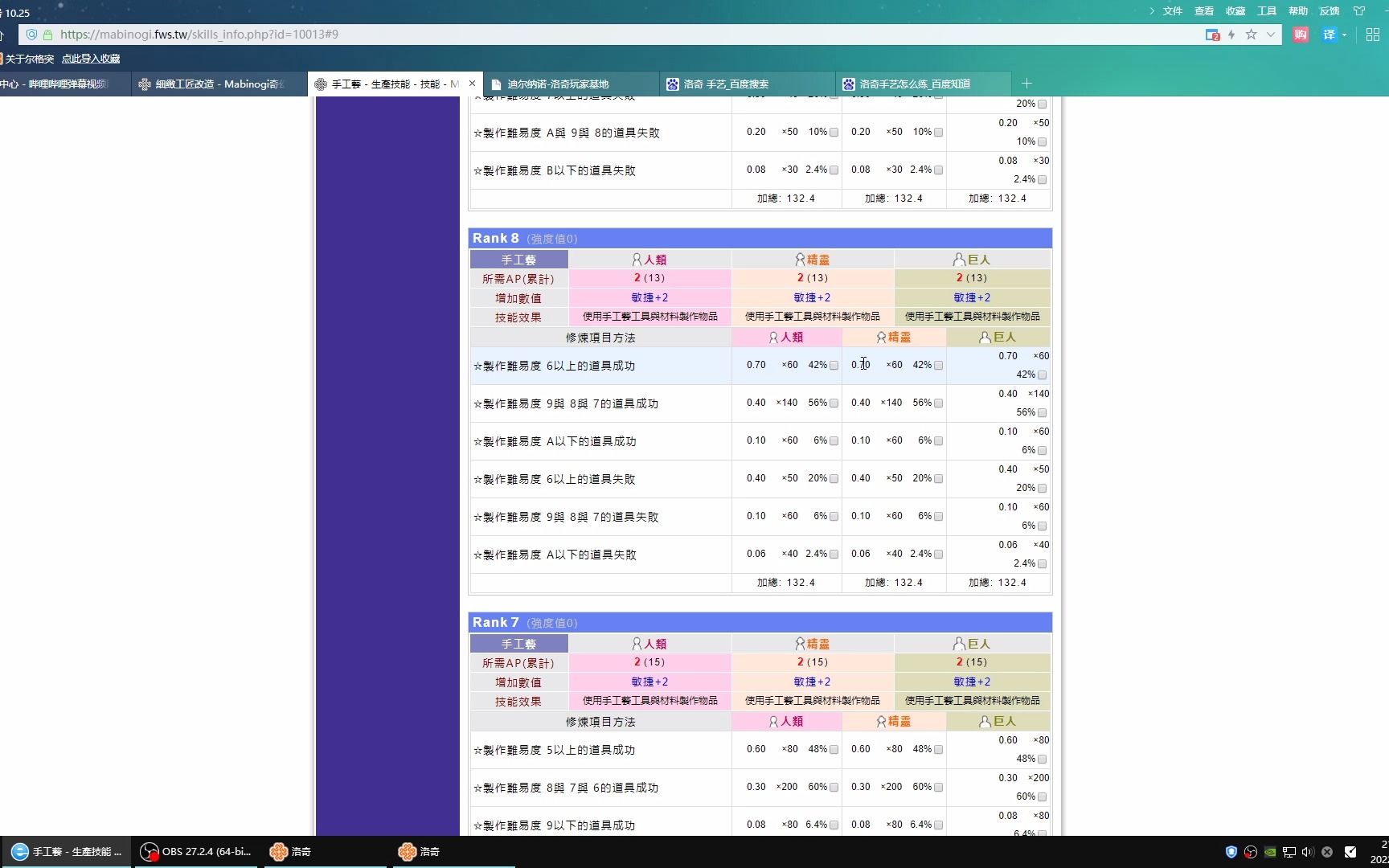Click the Rank 8 人類 加總: 132.4 cell
The image size is (1389, 868).
coord(786,583)
